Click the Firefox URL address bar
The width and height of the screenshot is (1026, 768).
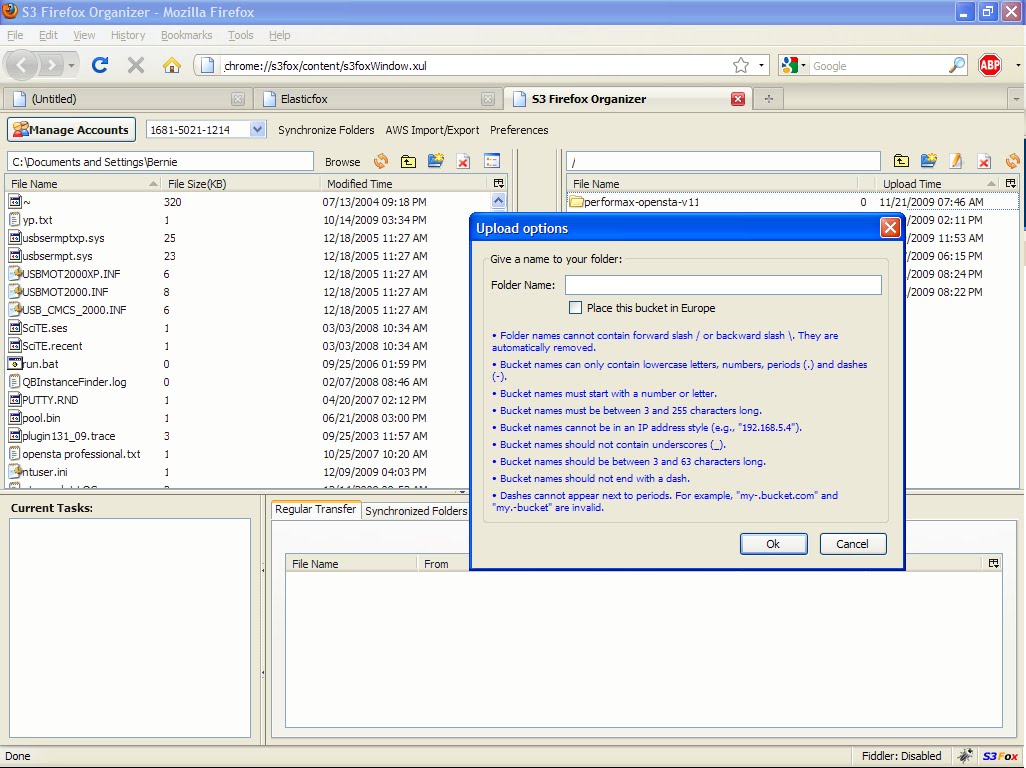point(481,65)
